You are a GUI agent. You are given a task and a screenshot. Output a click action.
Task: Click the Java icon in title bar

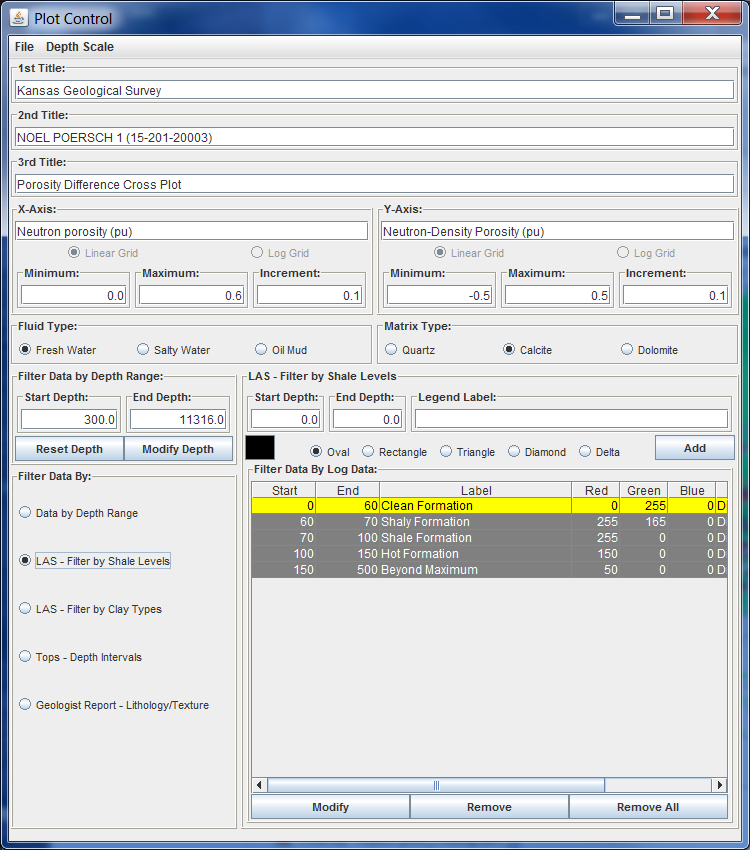click(18, 18)
